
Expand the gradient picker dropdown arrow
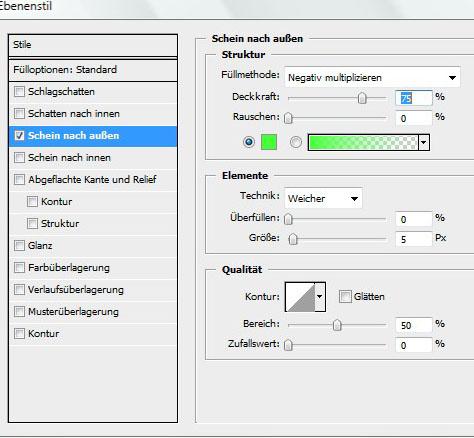pyautogui.click(x=423, y=143)
